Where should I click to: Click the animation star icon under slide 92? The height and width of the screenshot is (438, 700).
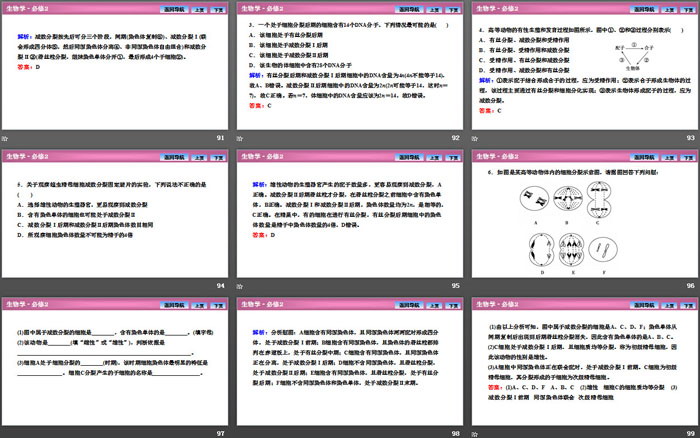pyautogui.click(x=240, y=138)
